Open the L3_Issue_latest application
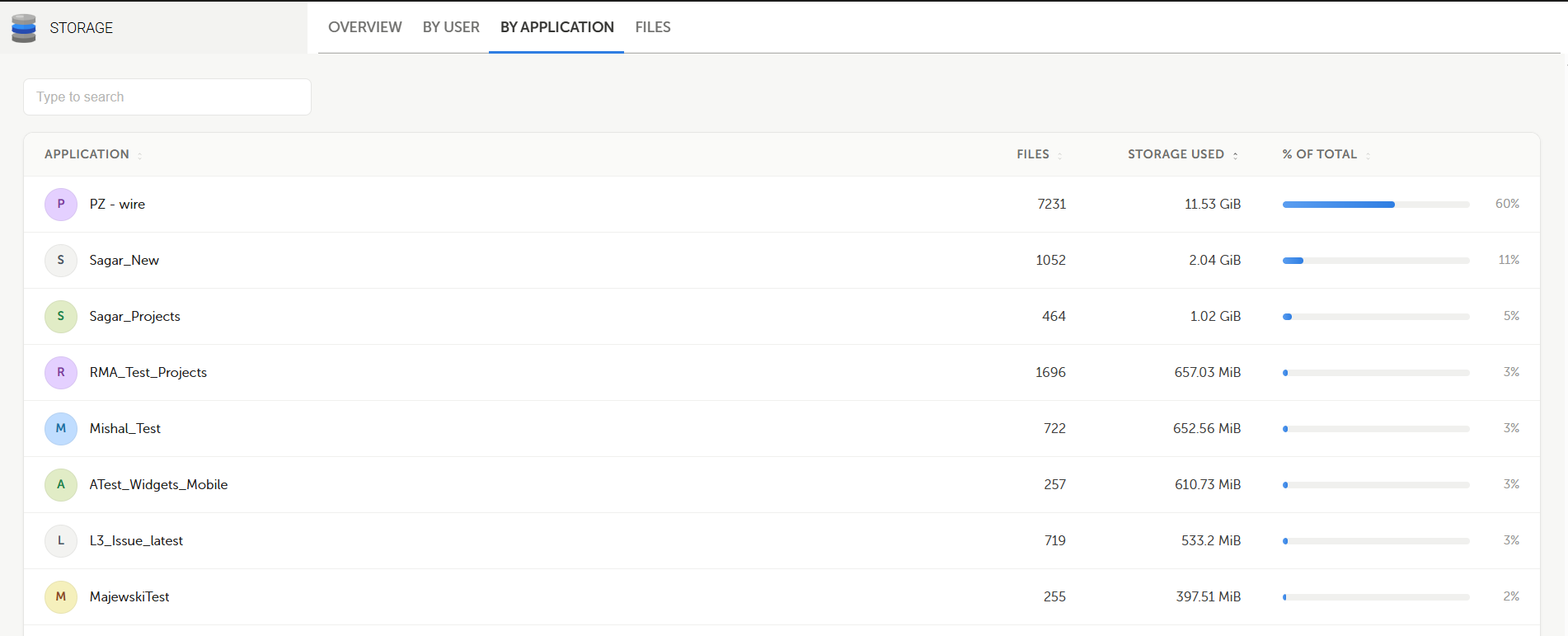Viewport: 1568px width, 636px height. pyautogui.click(x=137, y=541)
